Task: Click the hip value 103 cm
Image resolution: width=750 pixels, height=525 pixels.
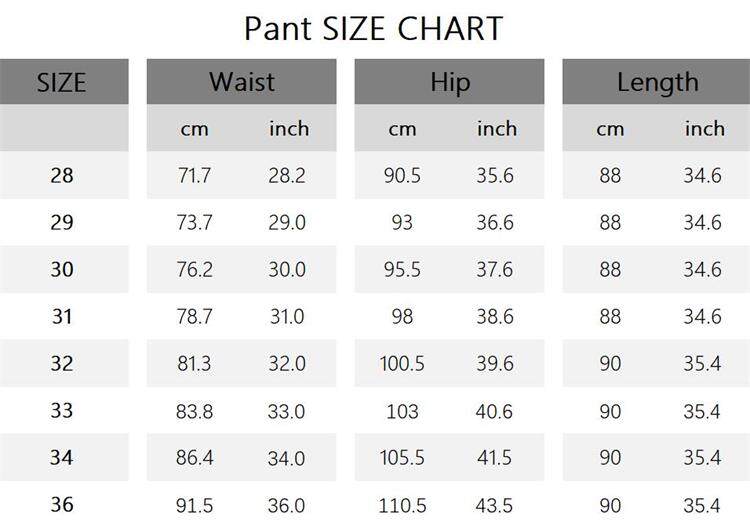Action: click(x=402, y=411)
